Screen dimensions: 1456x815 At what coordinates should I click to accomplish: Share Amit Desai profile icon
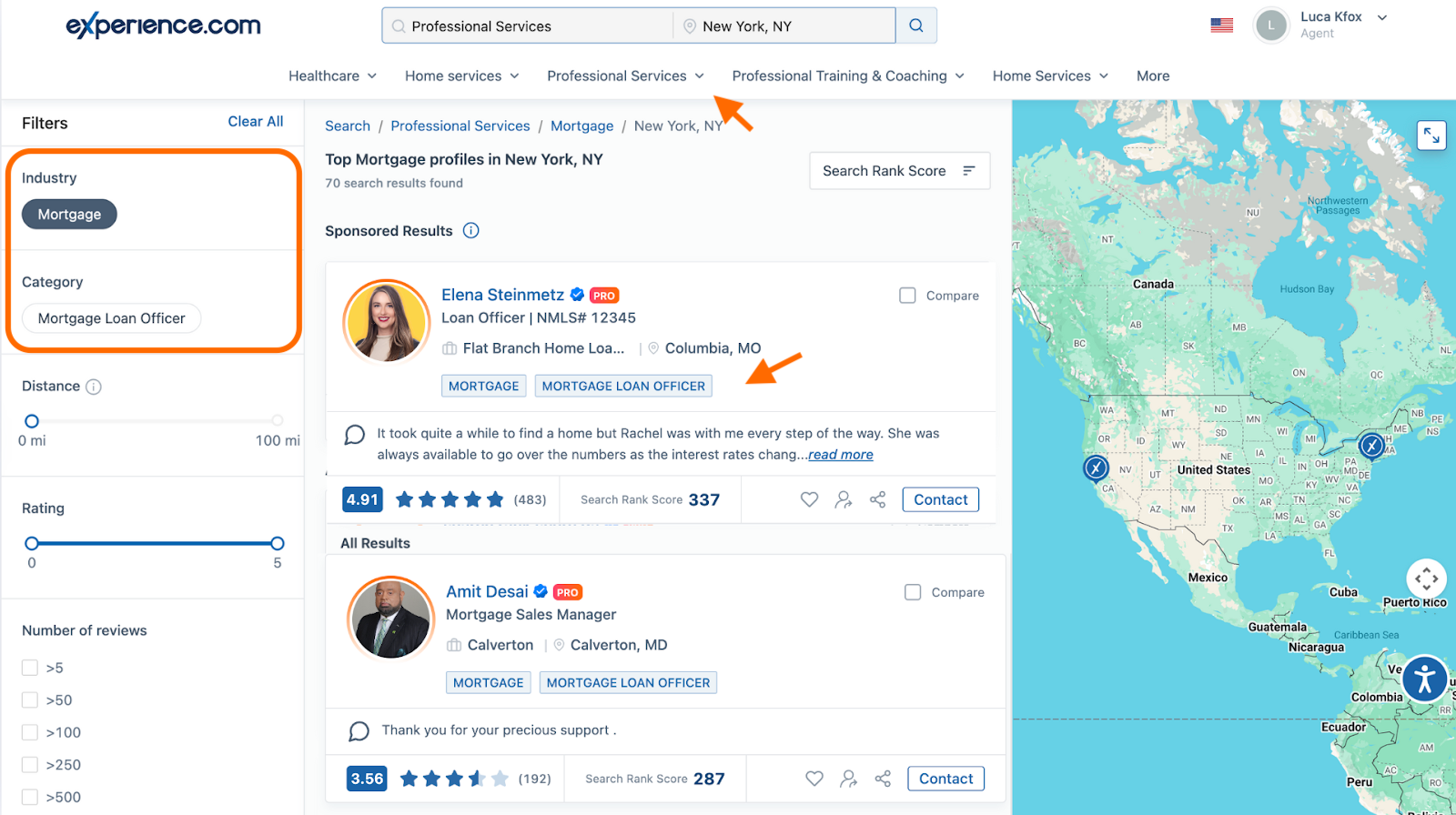click(x=883, y=779)
